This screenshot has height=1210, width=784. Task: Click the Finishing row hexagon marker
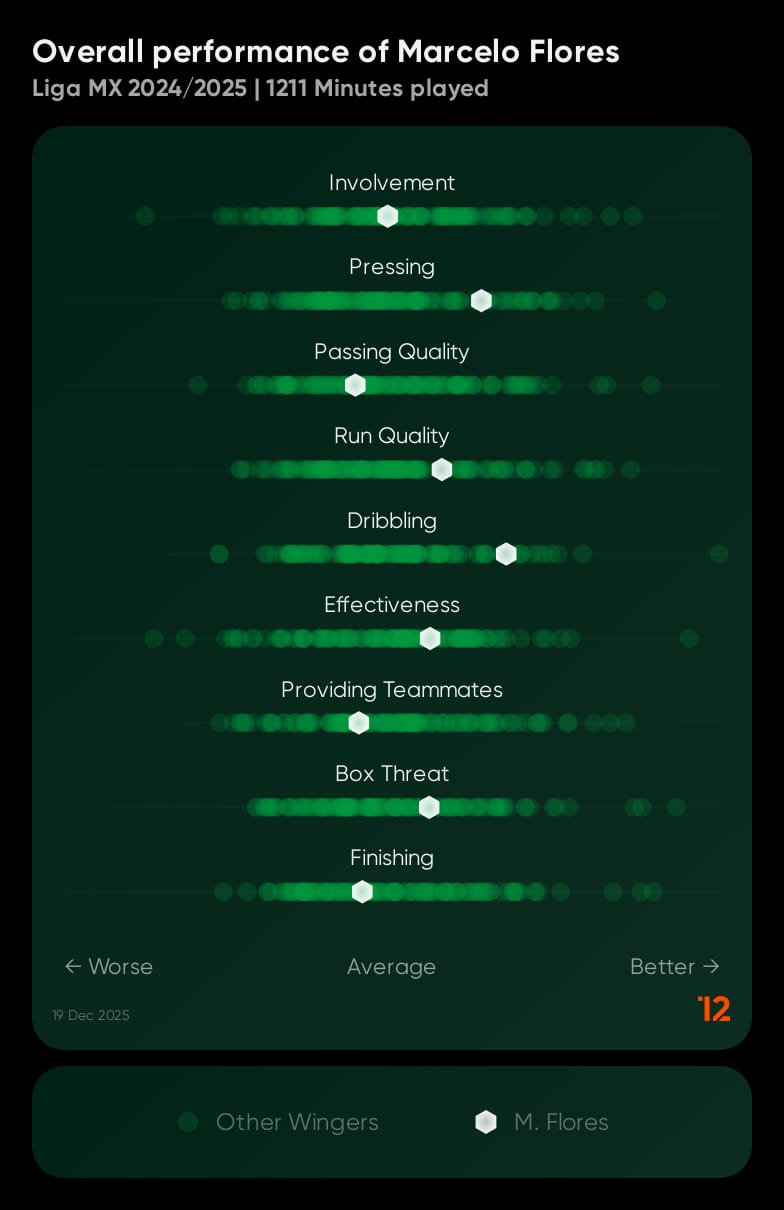coord(363,891)
